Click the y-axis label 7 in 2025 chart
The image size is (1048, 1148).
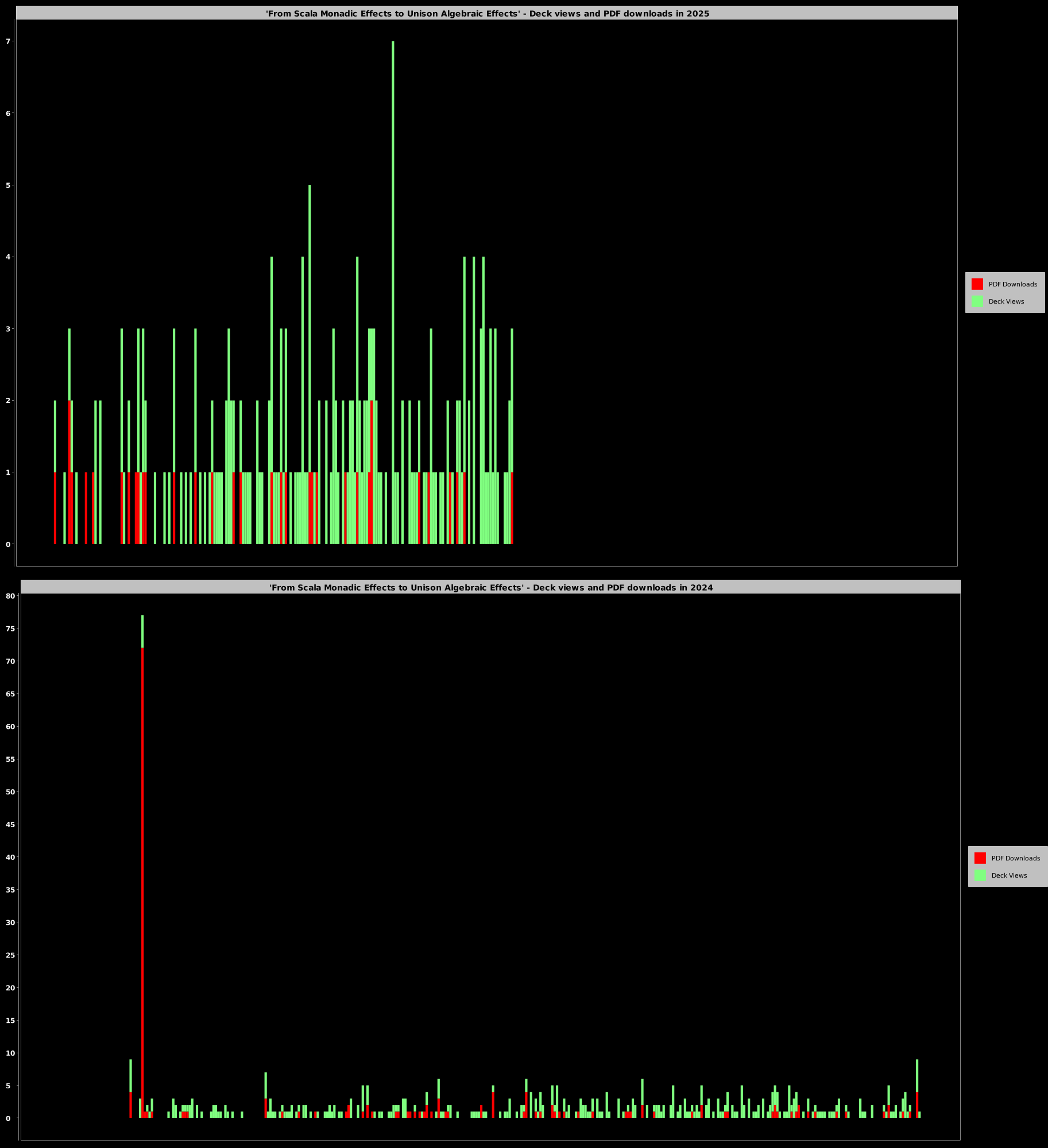click(x=8, y=41)
